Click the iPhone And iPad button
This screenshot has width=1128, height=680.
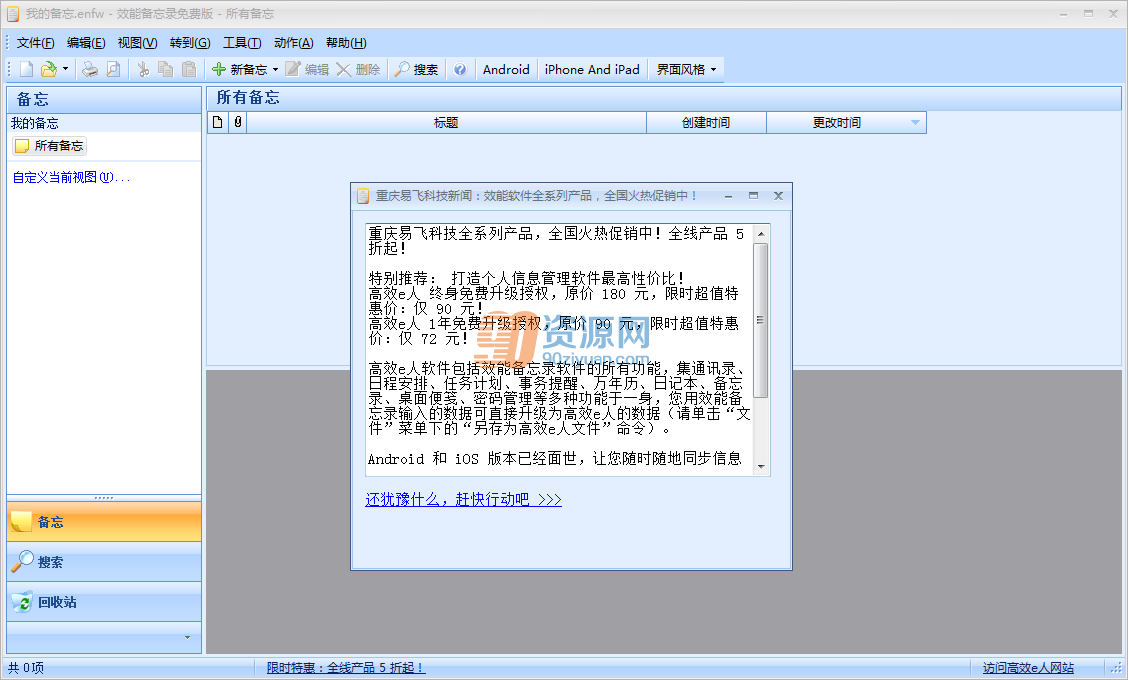click(592, 69)
